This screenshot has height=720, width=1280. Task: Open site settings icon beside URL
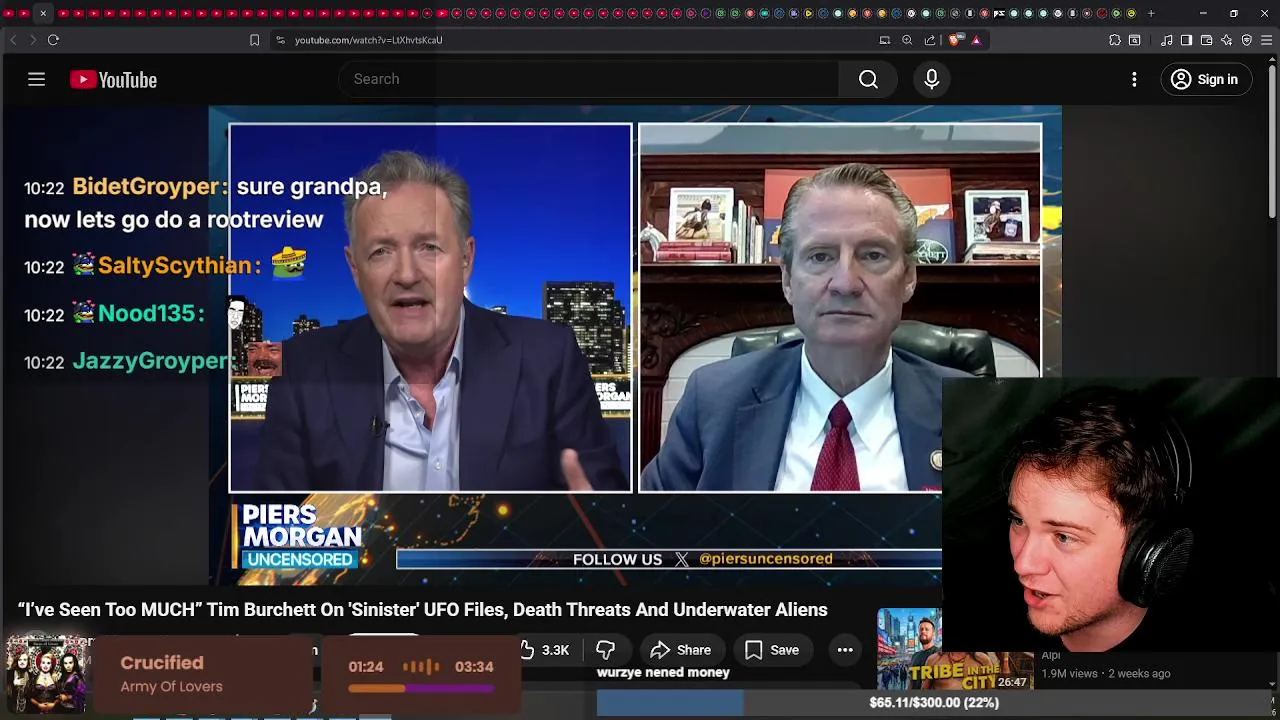[280, 40]
